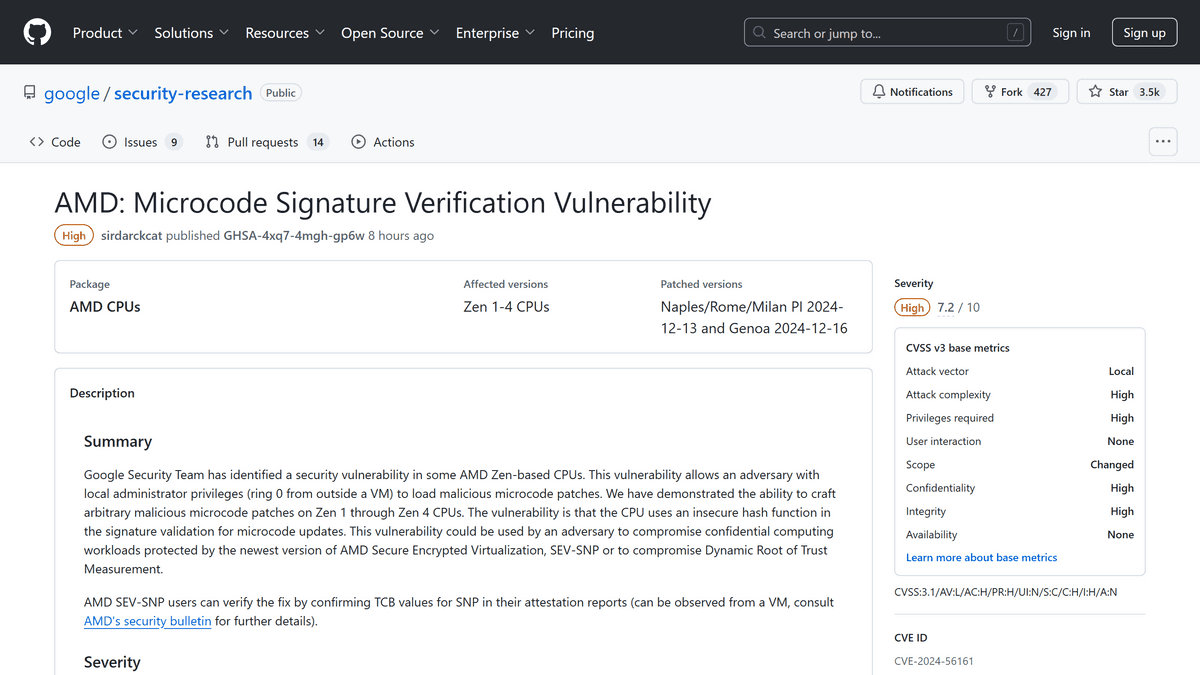Follow Learn more about base metrics link
This screenshot has width=1200, height=675.
[981, 557]
